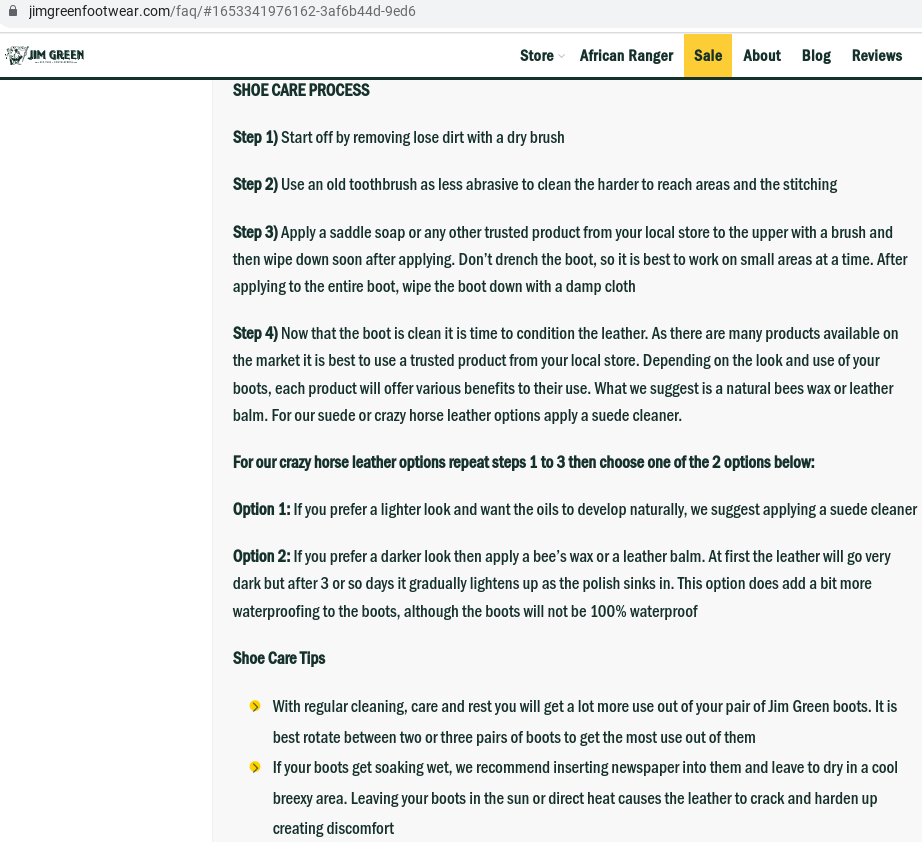Click the 'Step 4)' label

[x=255, y=333]
